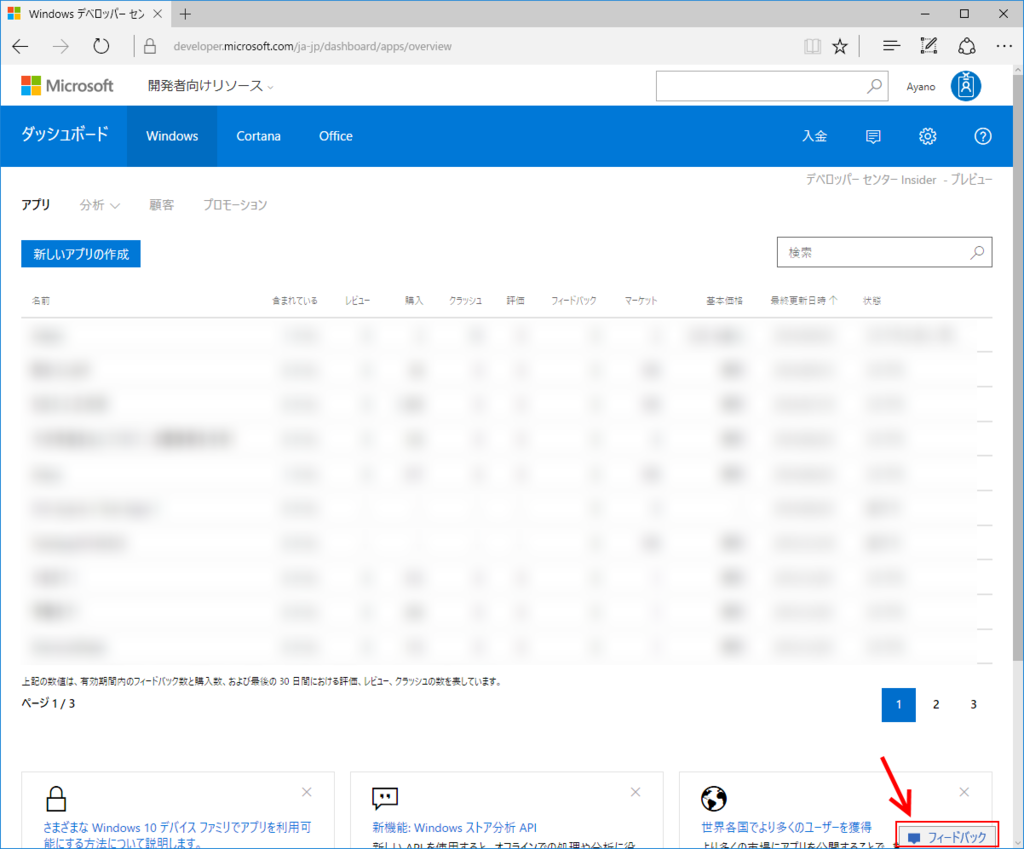Expand the 分析 dropdown menu
Viewport: 1024px width, 849px height.
coord(99,205)
